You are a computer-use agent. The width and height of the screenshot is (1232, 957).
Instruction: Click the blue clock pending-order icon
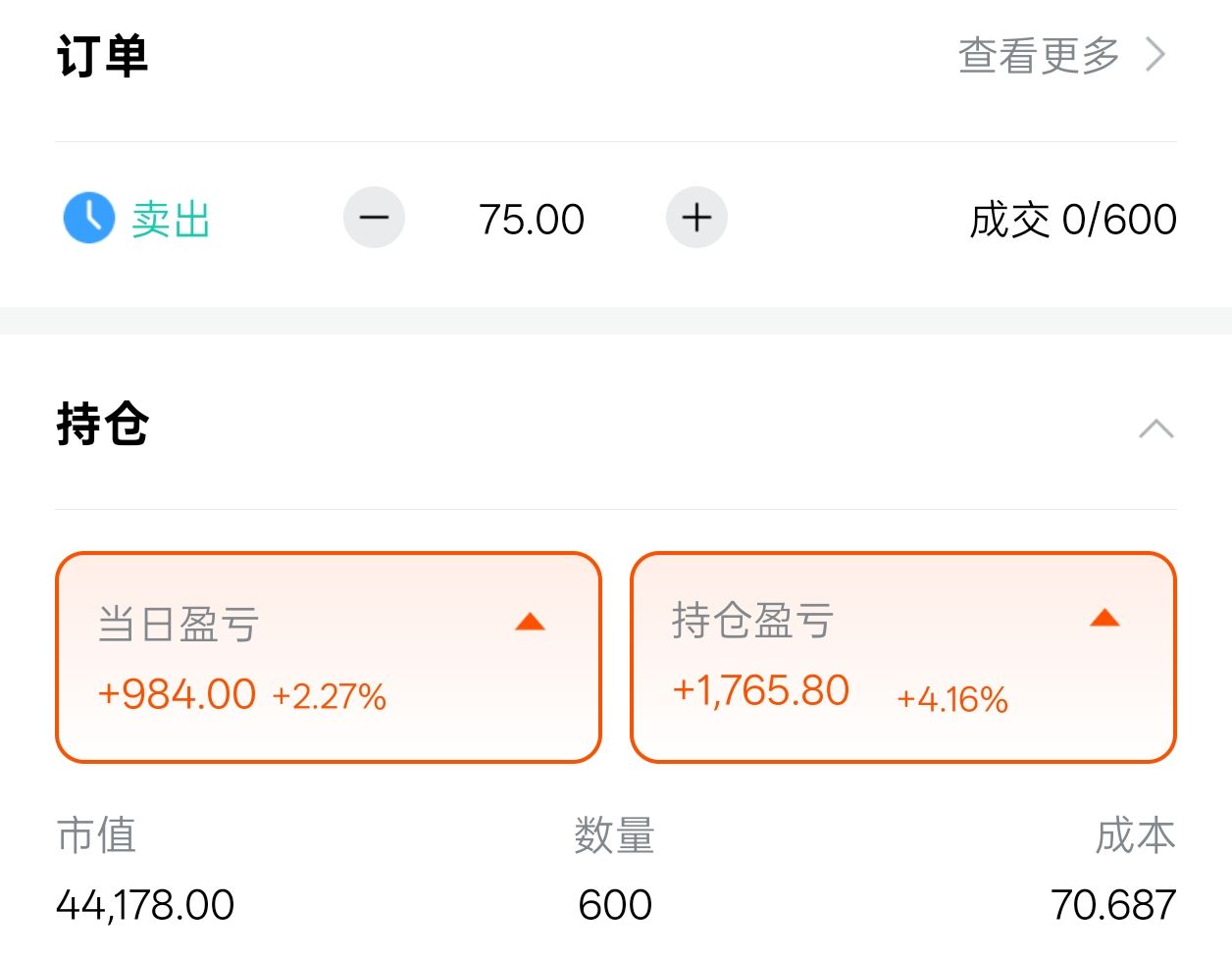coord(89,218)
